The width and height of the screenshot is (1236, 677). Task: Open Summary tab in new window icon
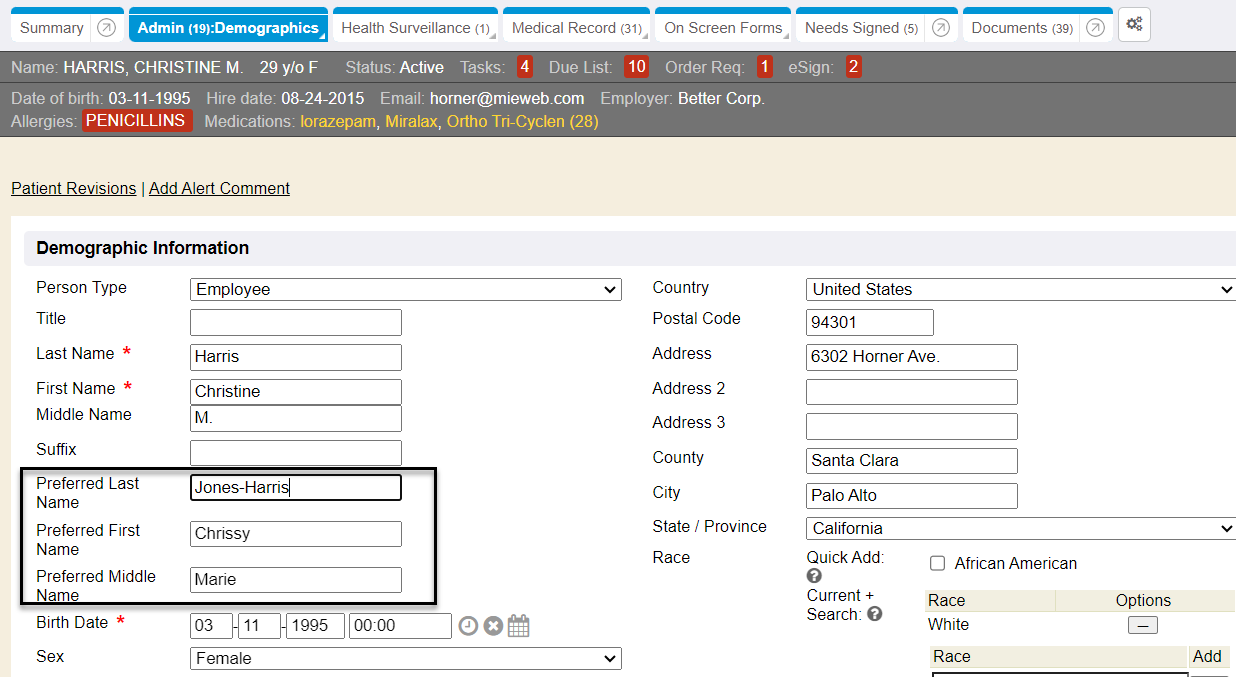click(x=107, y=28)
